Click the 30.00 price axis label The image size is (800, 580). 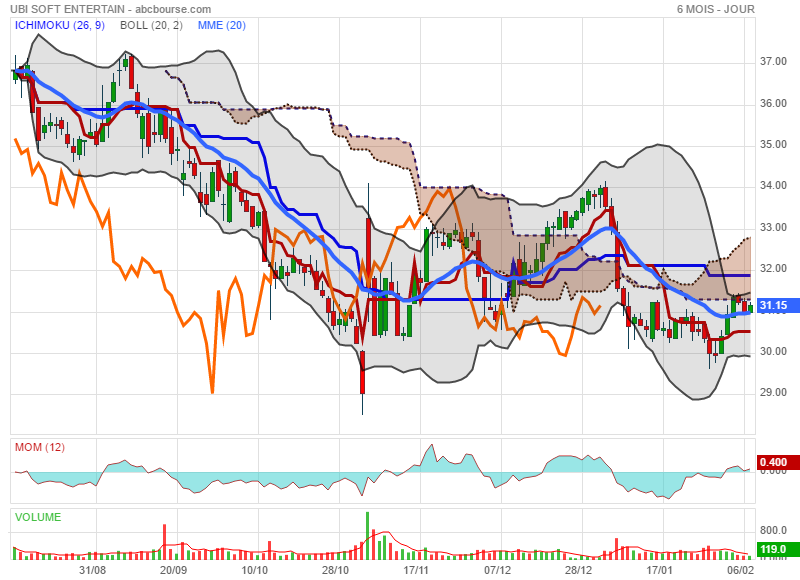[x=773, y=351]
